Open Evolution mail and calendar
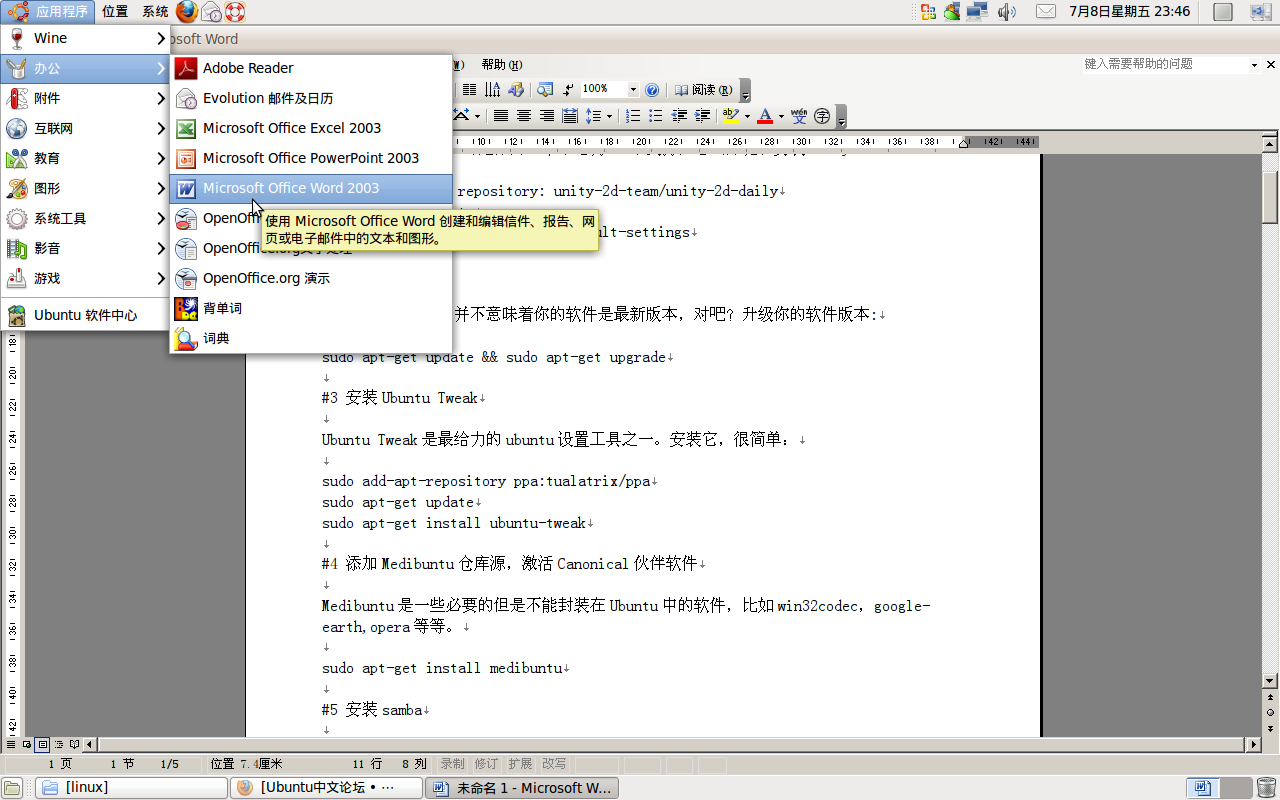 311,98
